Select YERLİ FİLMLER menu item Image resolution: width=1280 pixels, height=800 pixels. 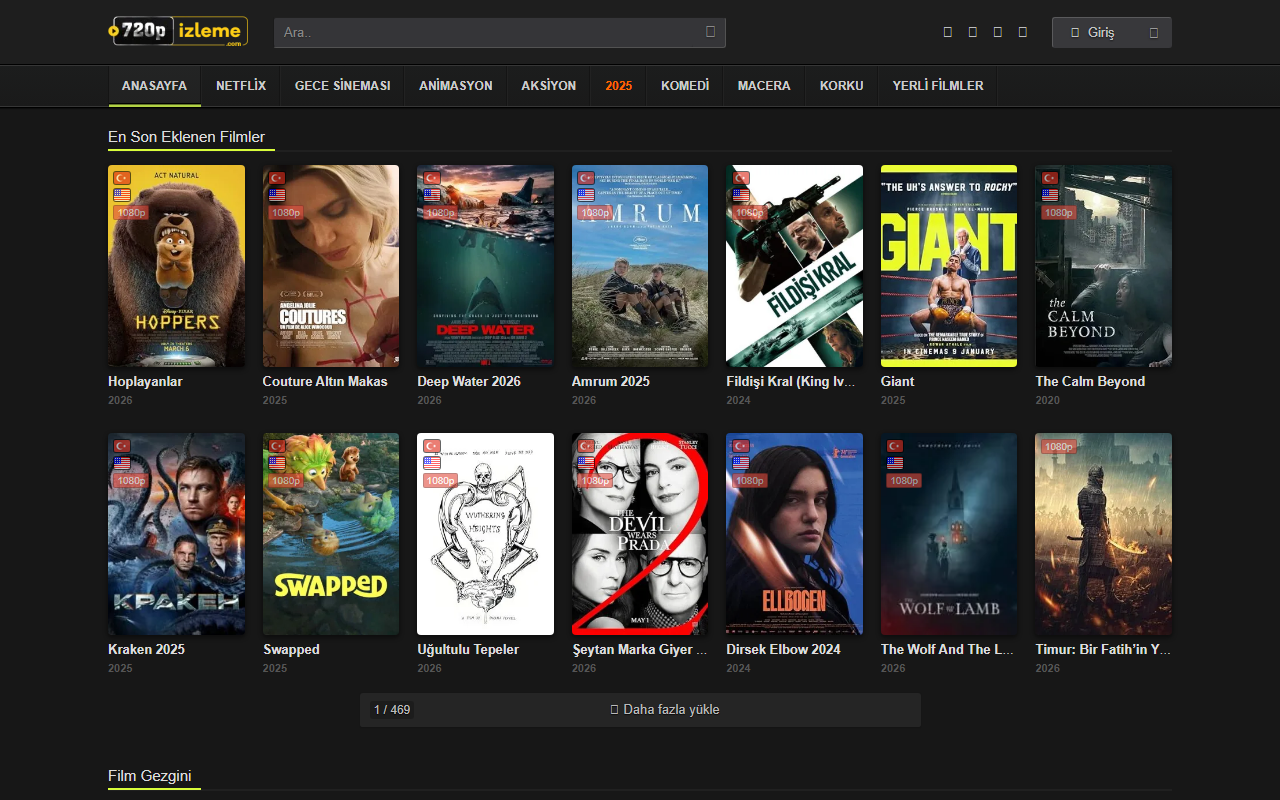click(938, 86)
